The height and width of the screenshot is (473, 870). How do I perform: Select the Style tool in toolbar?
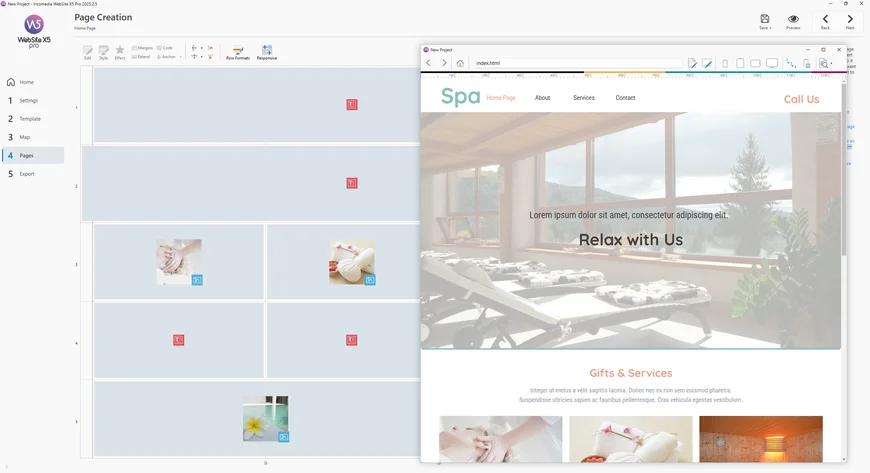(x=103, y=51)
